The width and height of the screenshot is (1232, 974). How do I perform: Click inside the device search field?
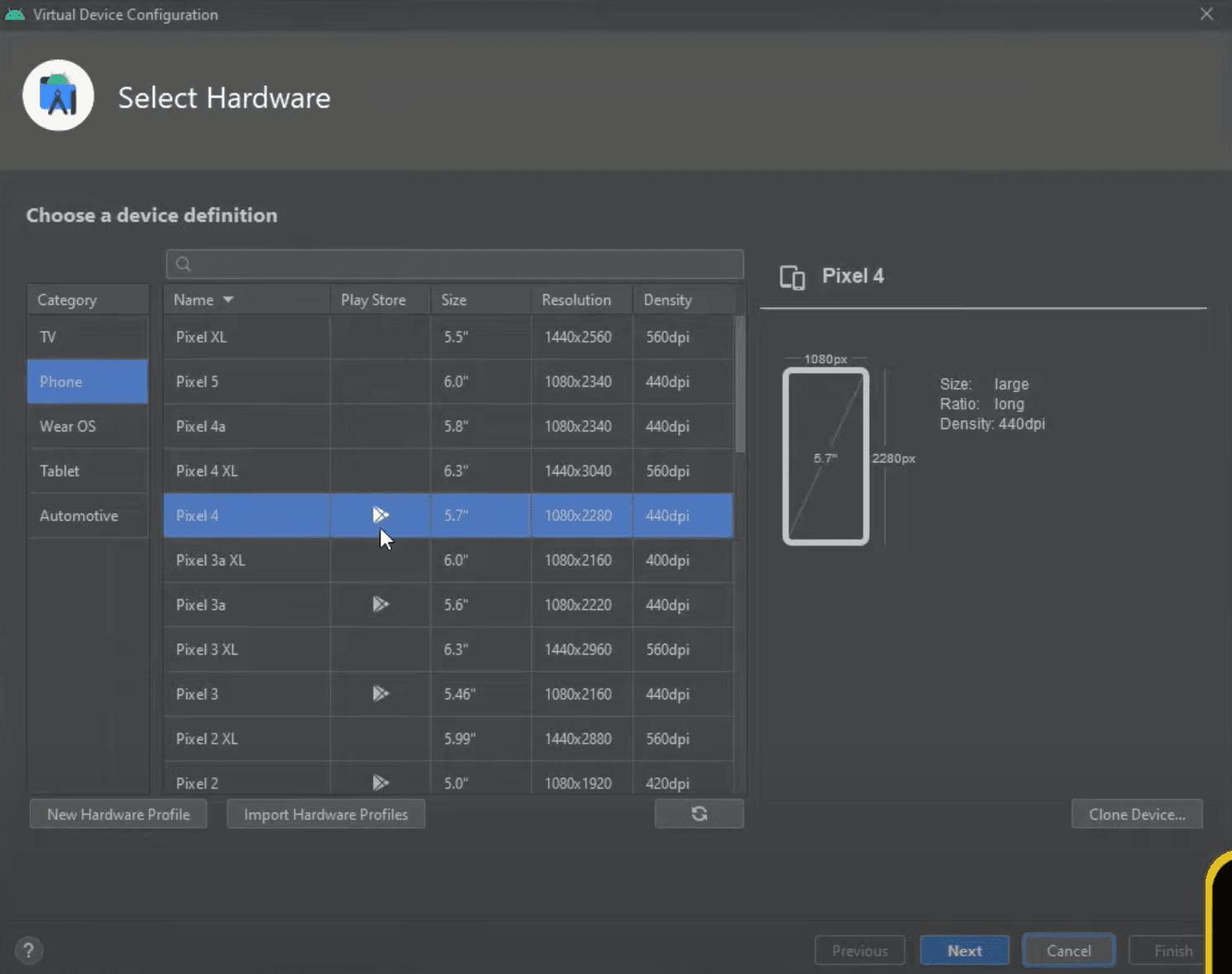coord(455,263)
